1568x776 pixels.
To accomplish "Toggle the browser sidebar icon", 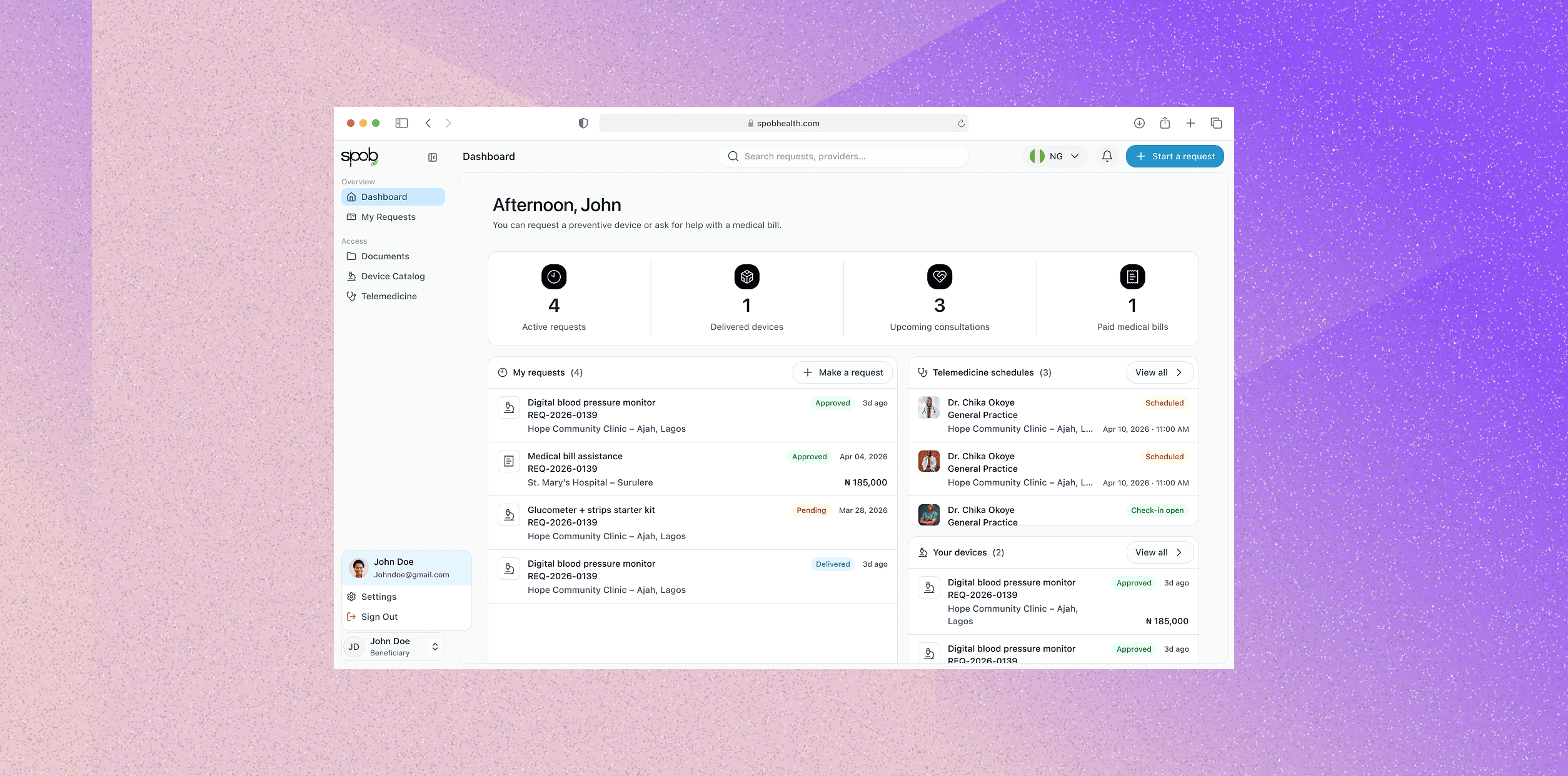I will [x=401, y=123].
